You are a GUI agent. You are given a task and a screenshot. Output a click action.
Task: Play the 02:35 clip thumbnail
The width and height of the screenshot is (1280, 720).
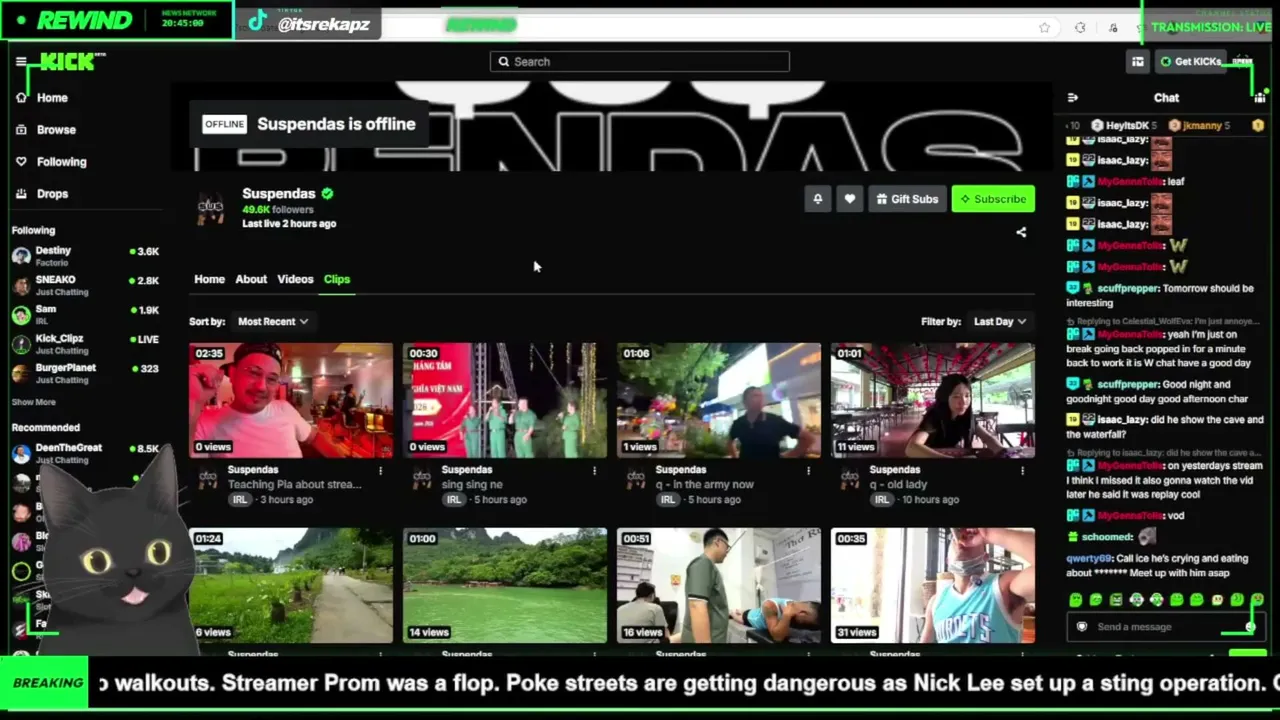[291, 400]
